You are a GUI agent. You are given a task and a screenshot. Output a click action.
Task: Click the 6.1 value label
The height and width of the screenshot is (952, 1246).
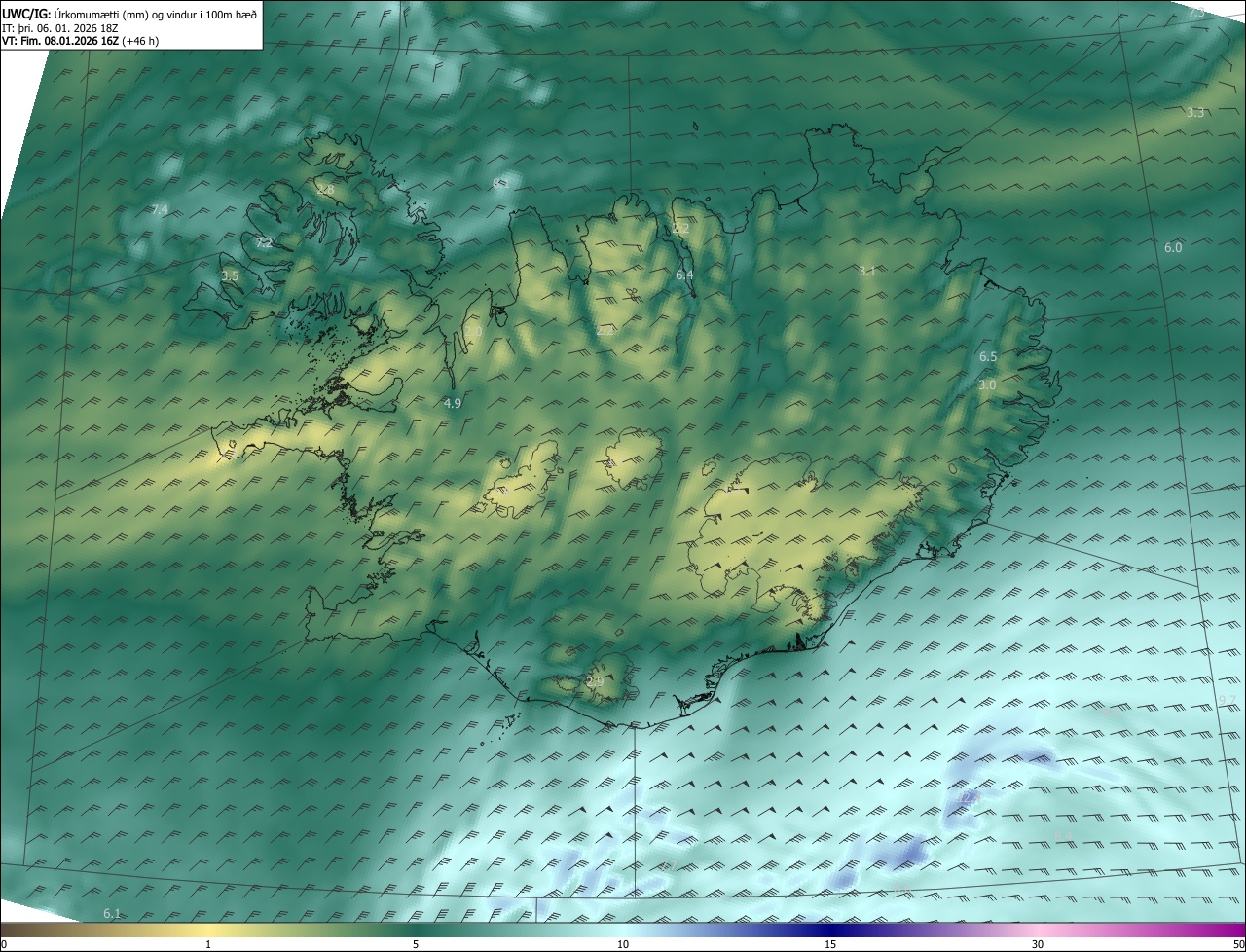point(112,913)
